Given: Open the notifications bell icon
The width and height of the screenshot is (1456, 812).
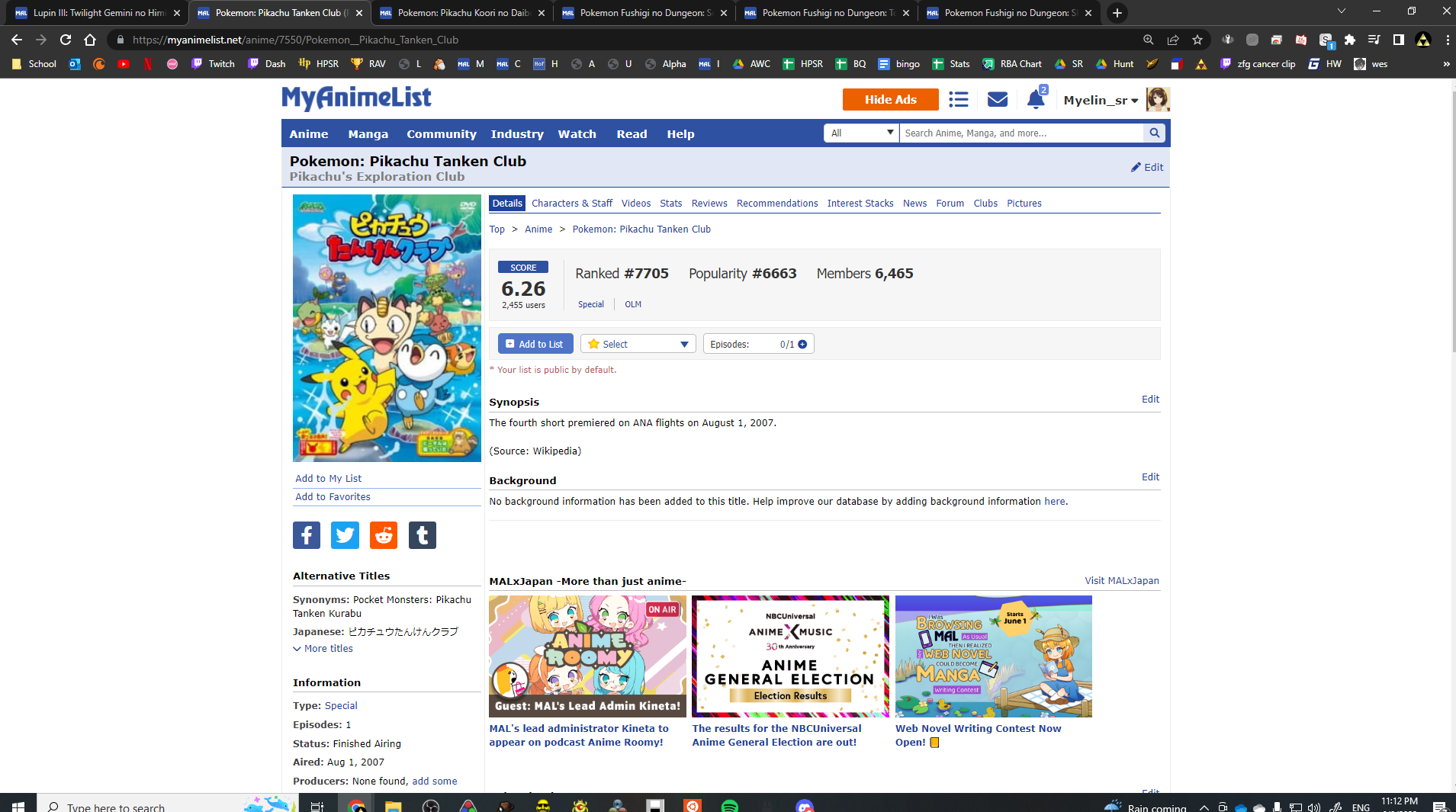Looking at the screenshot, I should (1036, 99).
